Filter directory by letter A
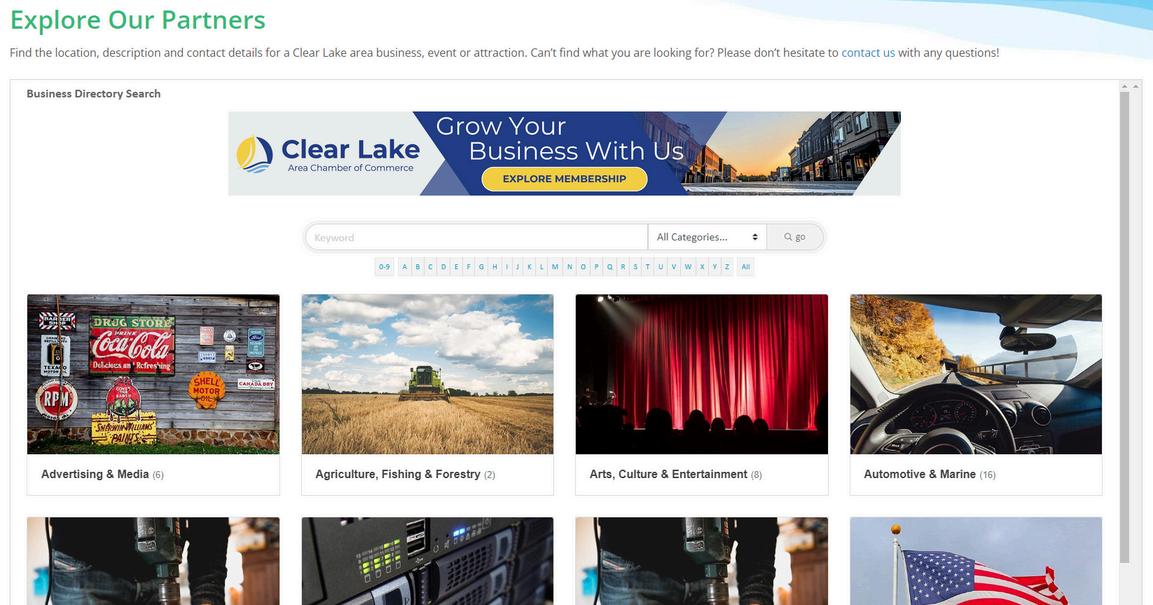1153x605 pixels. tap(404, 267)
